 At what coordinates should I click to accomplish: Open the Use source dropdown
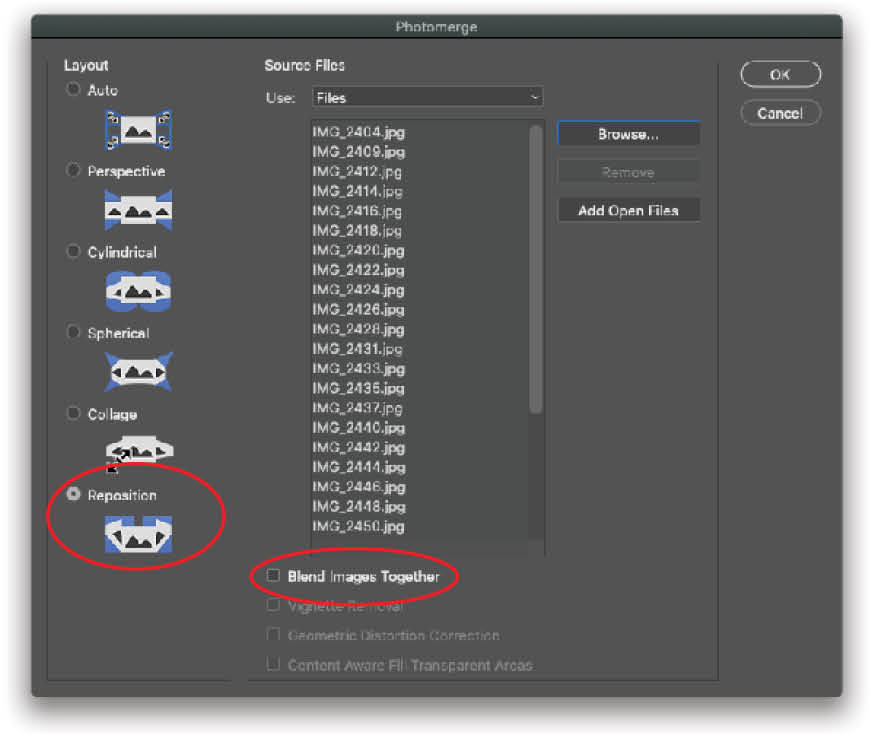point(428,97)
